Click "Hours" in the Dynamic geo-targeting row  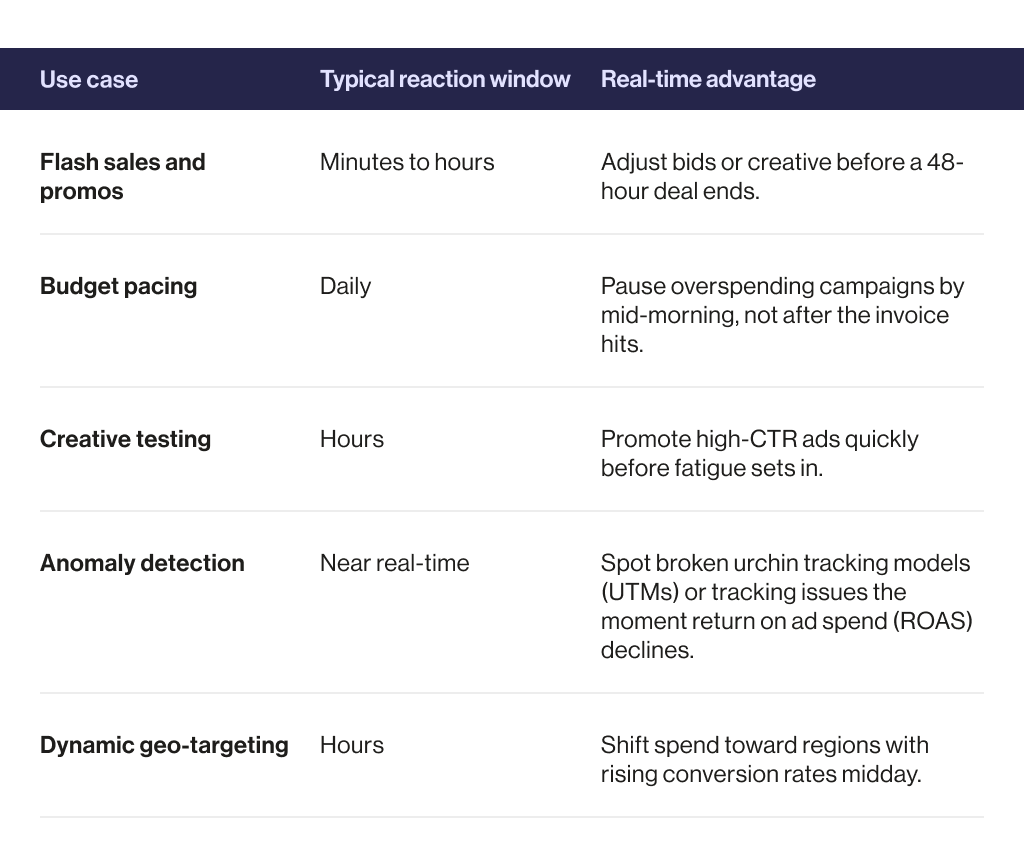tap(352, 745)
